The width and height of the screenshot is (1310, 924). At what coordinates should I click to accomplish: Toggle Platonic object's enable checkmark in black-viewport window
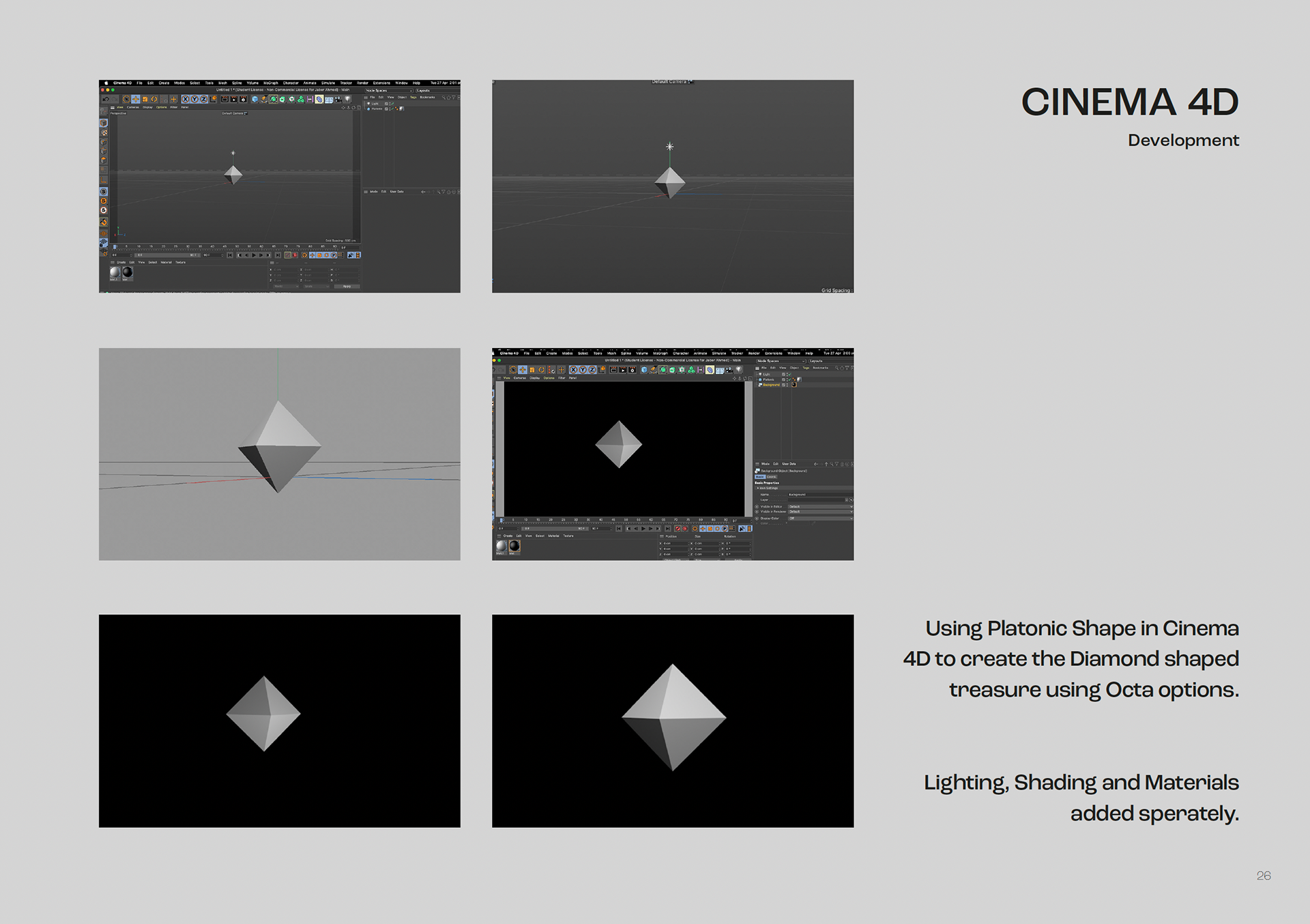(x=789, y=379)
